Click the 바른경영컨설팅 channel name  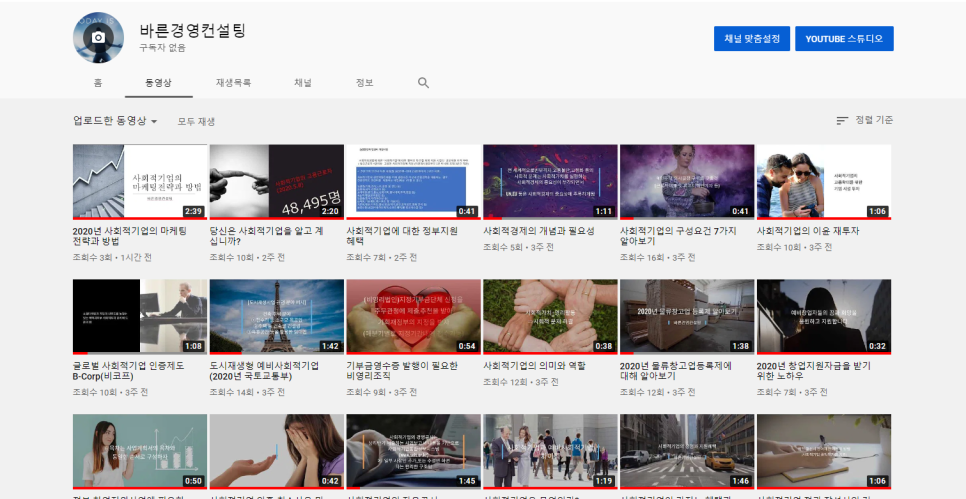pos(193,30)
